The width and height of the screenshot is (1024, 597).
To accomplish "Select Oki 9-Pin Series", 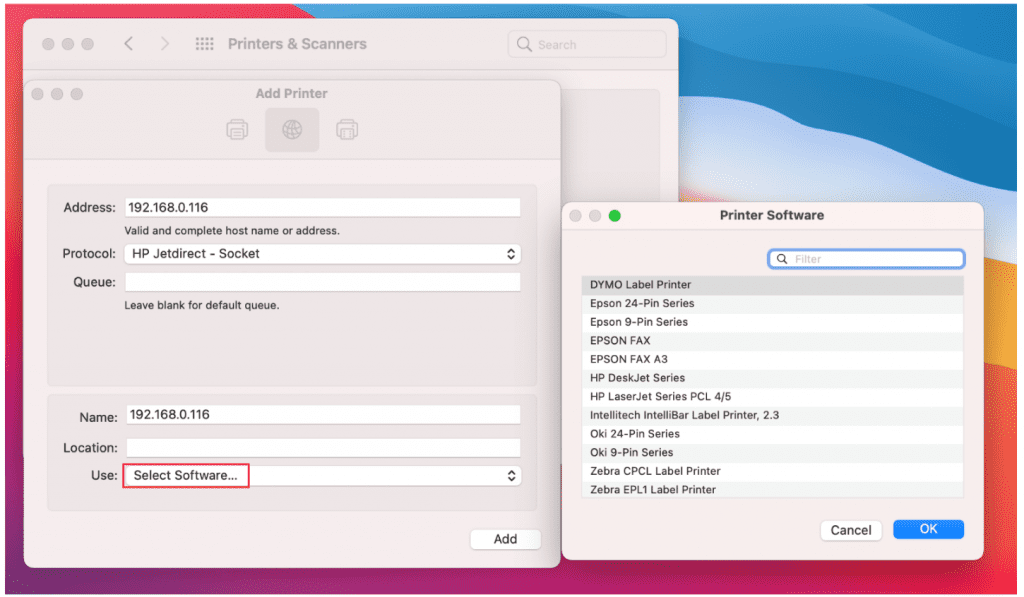I will tap(773, 453).
